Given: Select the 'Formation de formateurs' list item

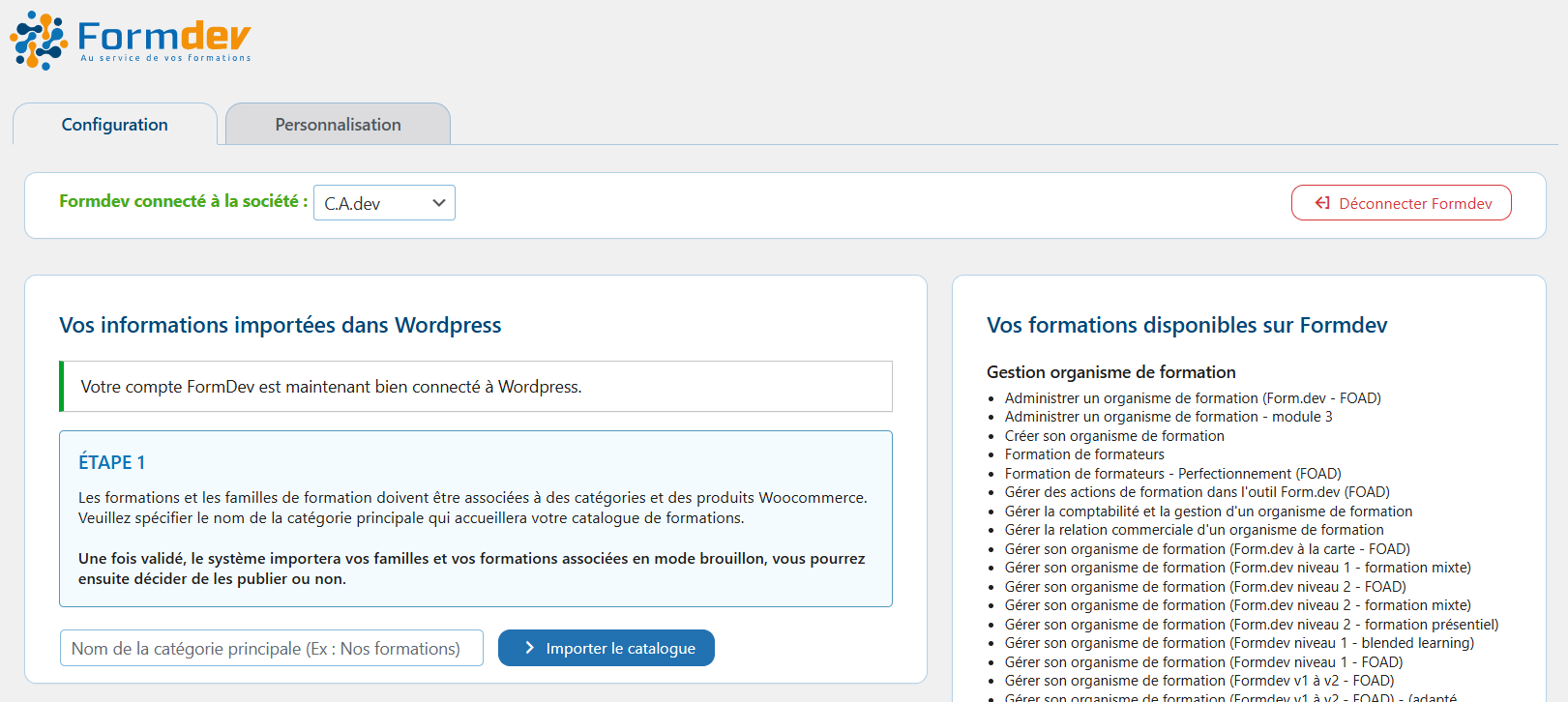Looking at the screenshot, I should [x=1083, y=454].
